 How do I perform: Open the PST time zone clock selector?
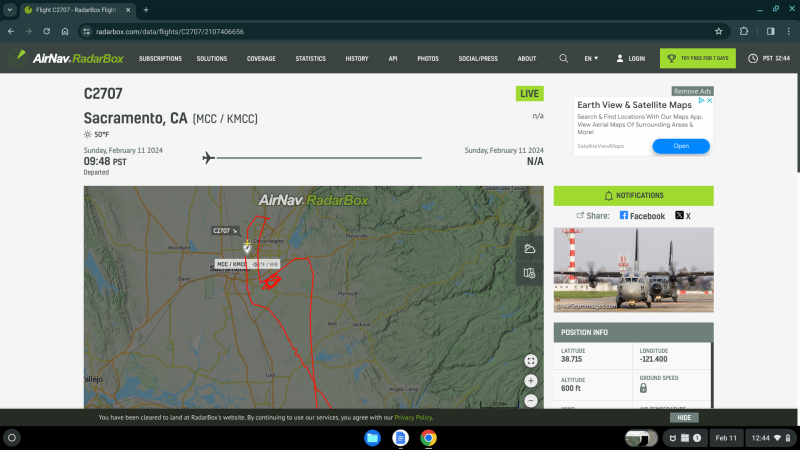(x=768, y=58)
